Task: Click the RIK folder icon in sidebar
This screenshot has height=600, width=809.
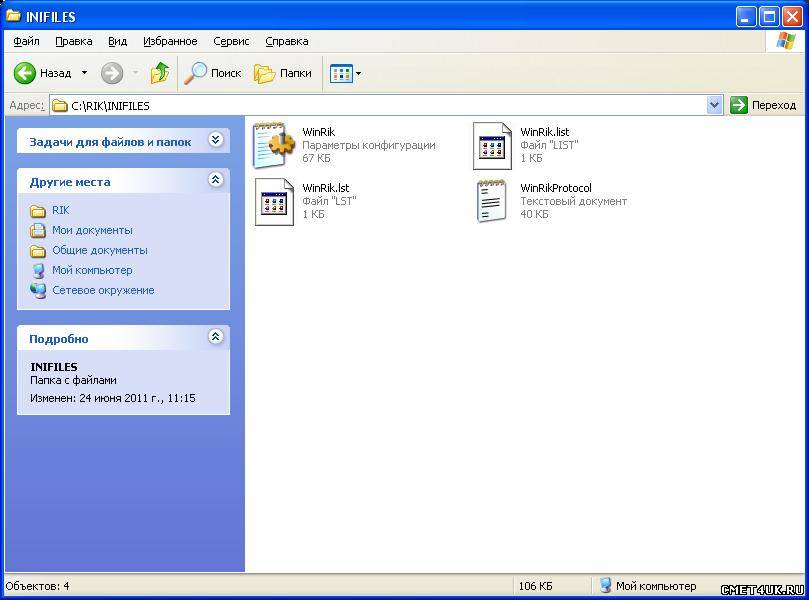Action: (x=38, y=211)
